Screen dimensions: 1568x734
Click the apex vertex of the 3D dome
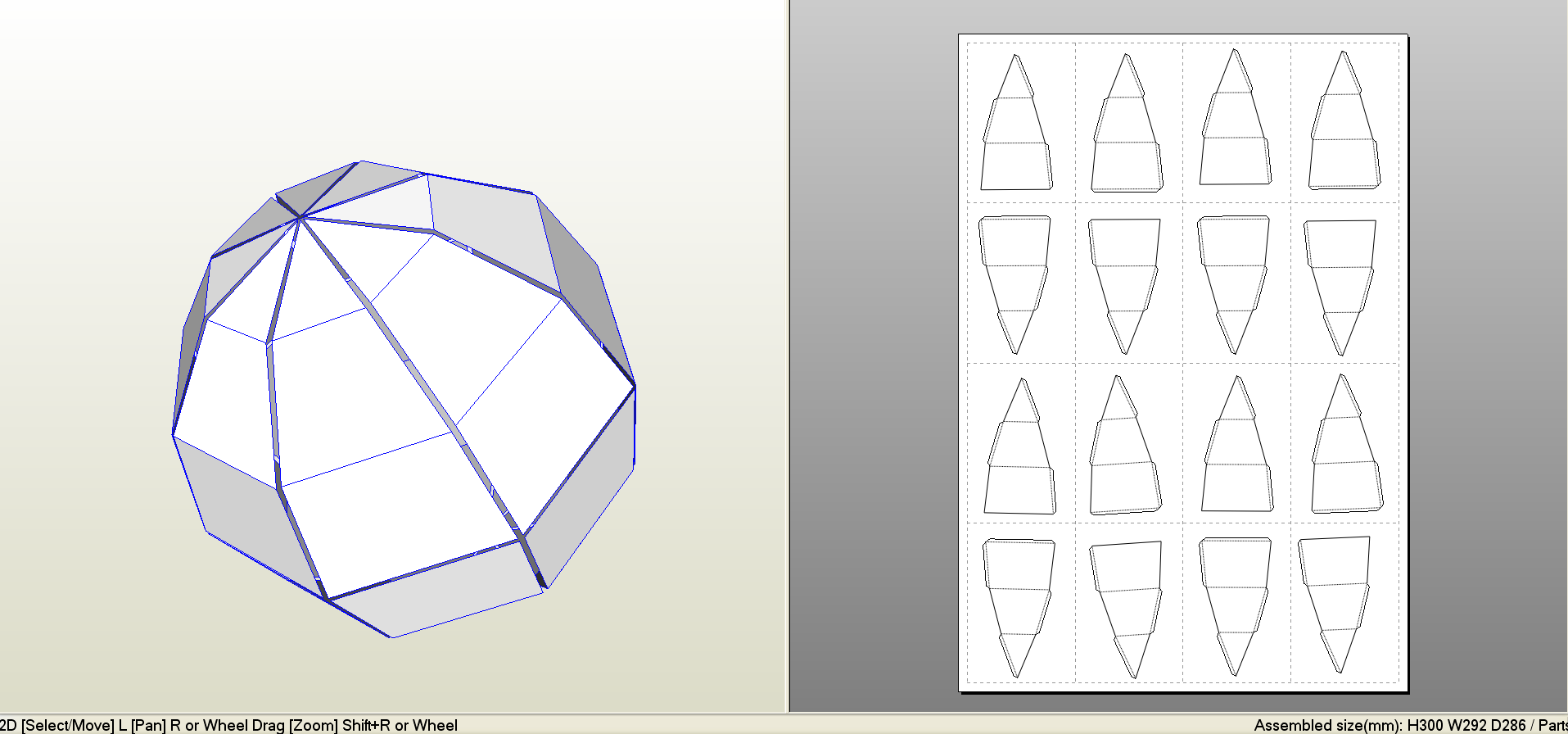pos(301,217)
